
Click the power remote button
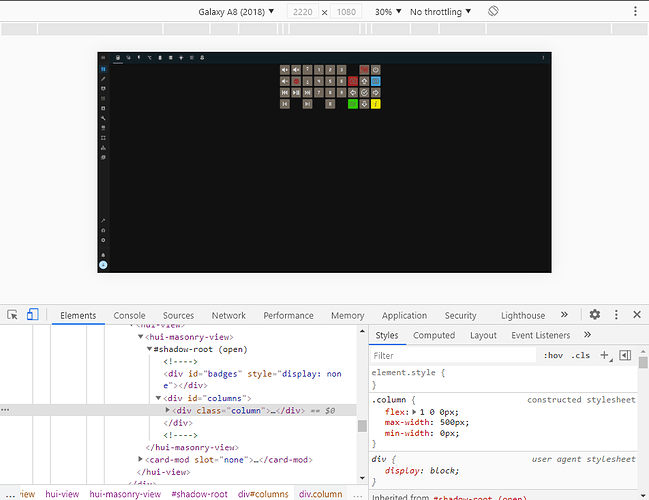(375, 70)
